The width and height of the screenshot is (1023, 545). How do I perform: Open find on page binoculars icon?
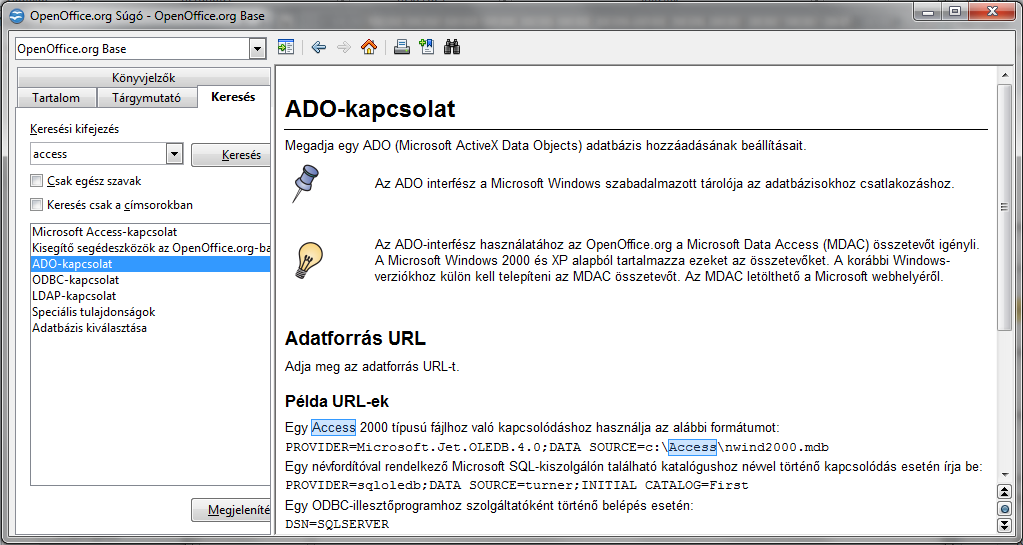pyautogui.click(x=452, y=47)
